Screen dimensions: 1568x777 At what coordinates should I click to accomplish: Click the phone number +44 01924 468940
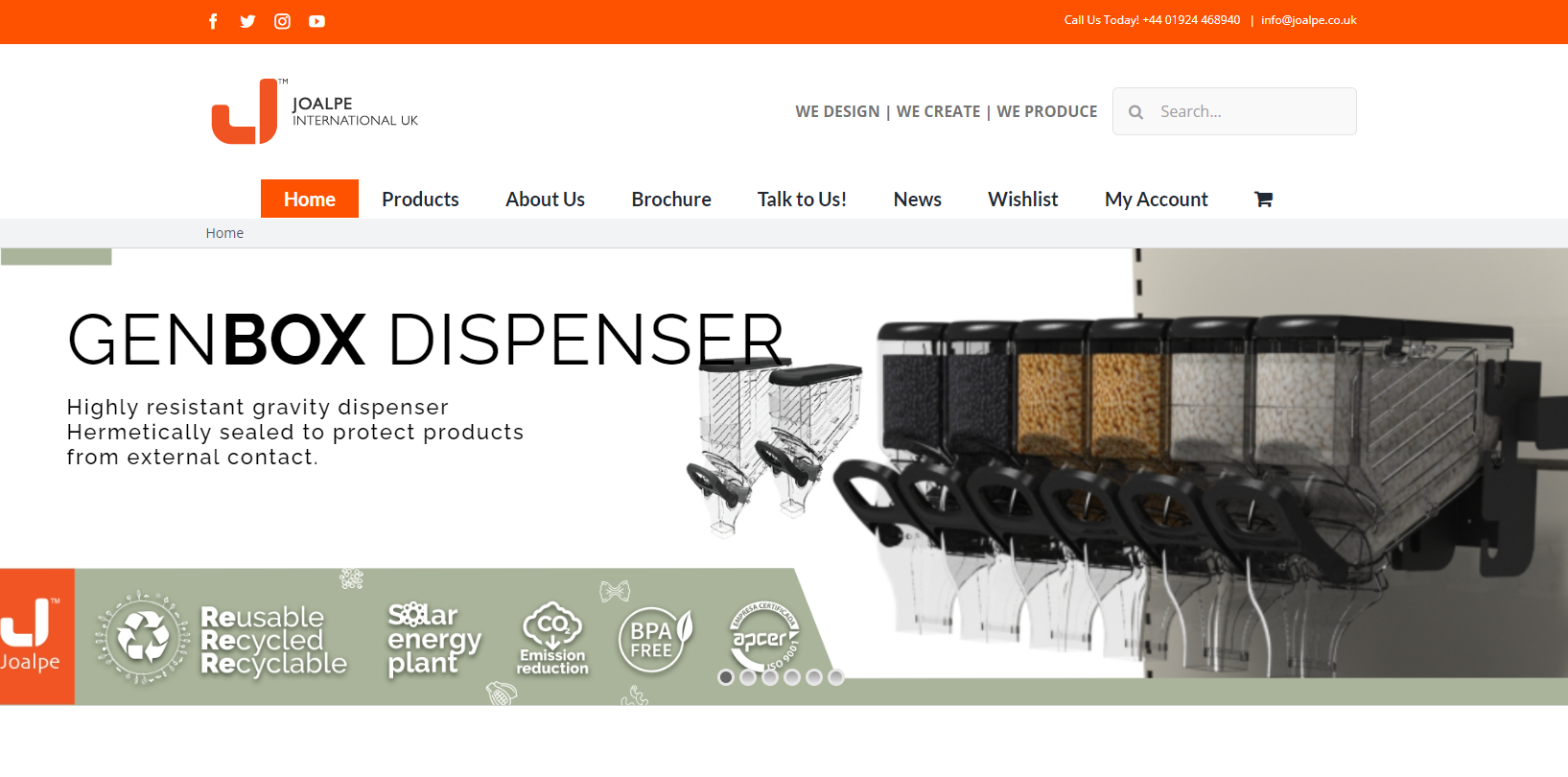click(1191, 20)
